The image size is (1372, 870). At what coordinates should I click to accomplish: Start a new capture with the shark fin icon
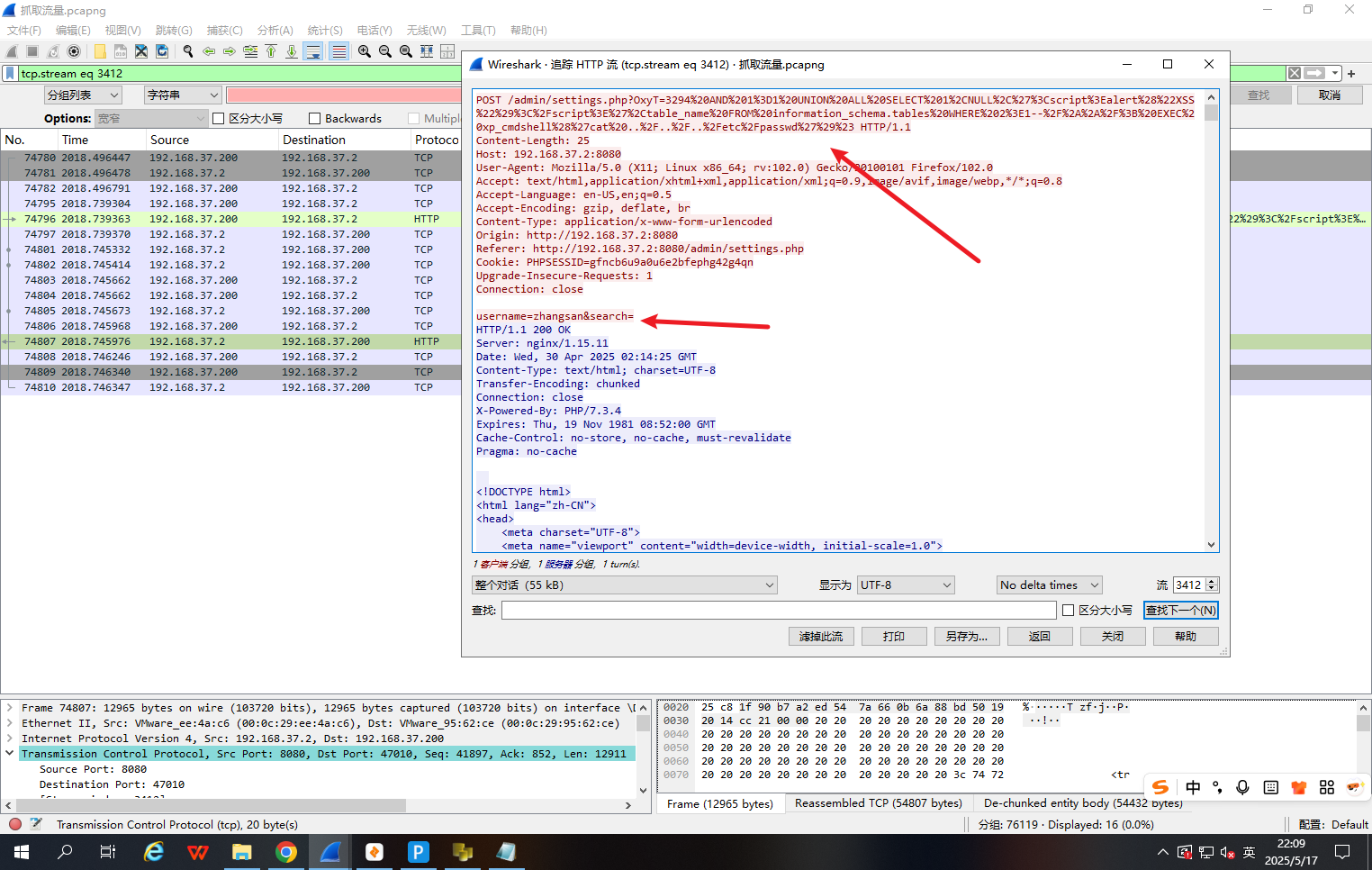(x=12, y=51)
